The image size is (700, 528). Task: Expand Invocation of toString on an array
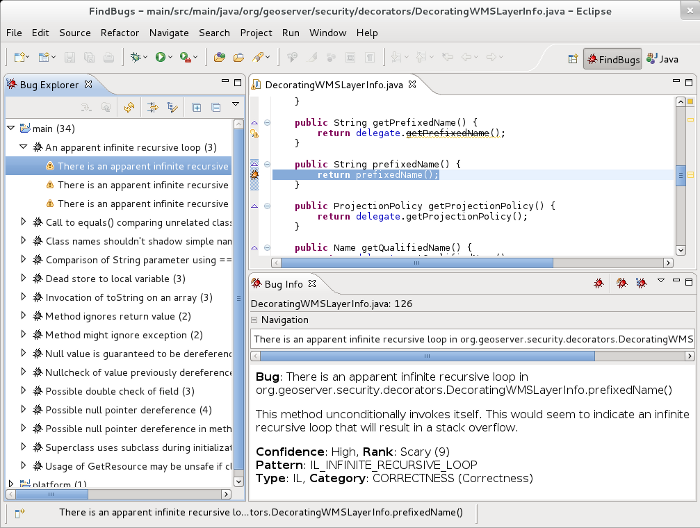coord(24,296)
